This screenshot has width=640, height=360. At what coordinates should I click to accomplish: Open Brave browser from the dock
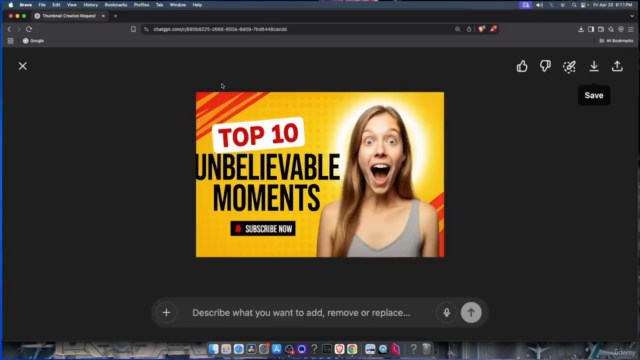click(x=339, y=349)
